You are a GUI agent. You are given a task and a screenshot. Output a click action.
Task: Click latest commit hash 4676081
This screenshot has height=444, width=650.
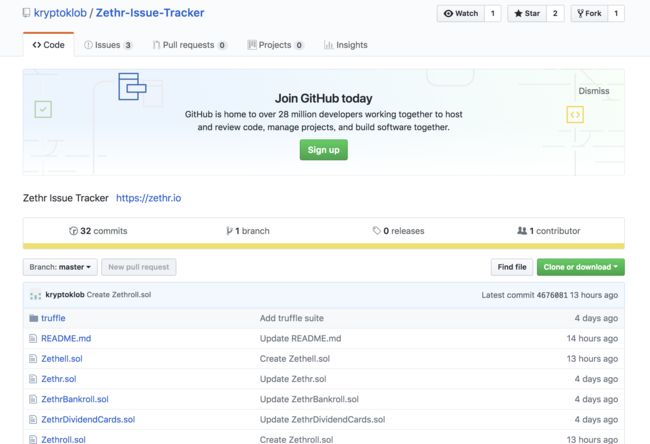pyautogui.click(x=552, y=295)
